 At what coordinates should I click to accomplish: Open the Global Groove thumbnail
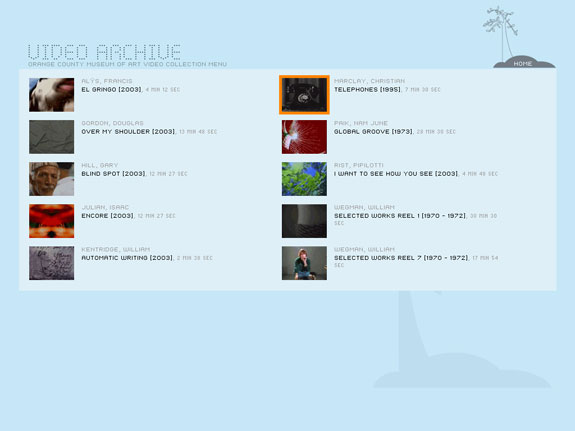(304, 137)
